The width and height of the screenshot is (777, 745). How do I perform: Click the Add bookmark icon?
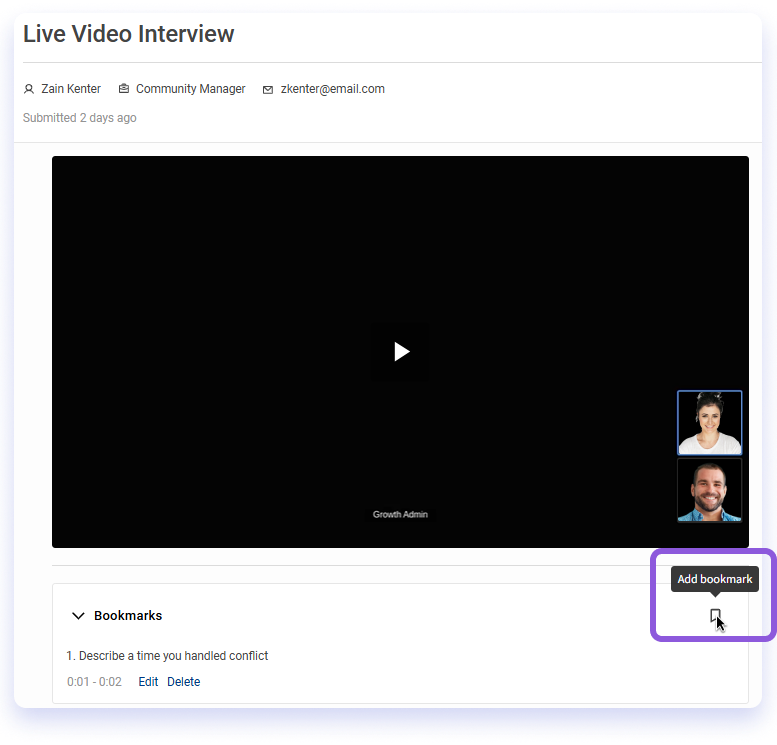coord(714,616)
